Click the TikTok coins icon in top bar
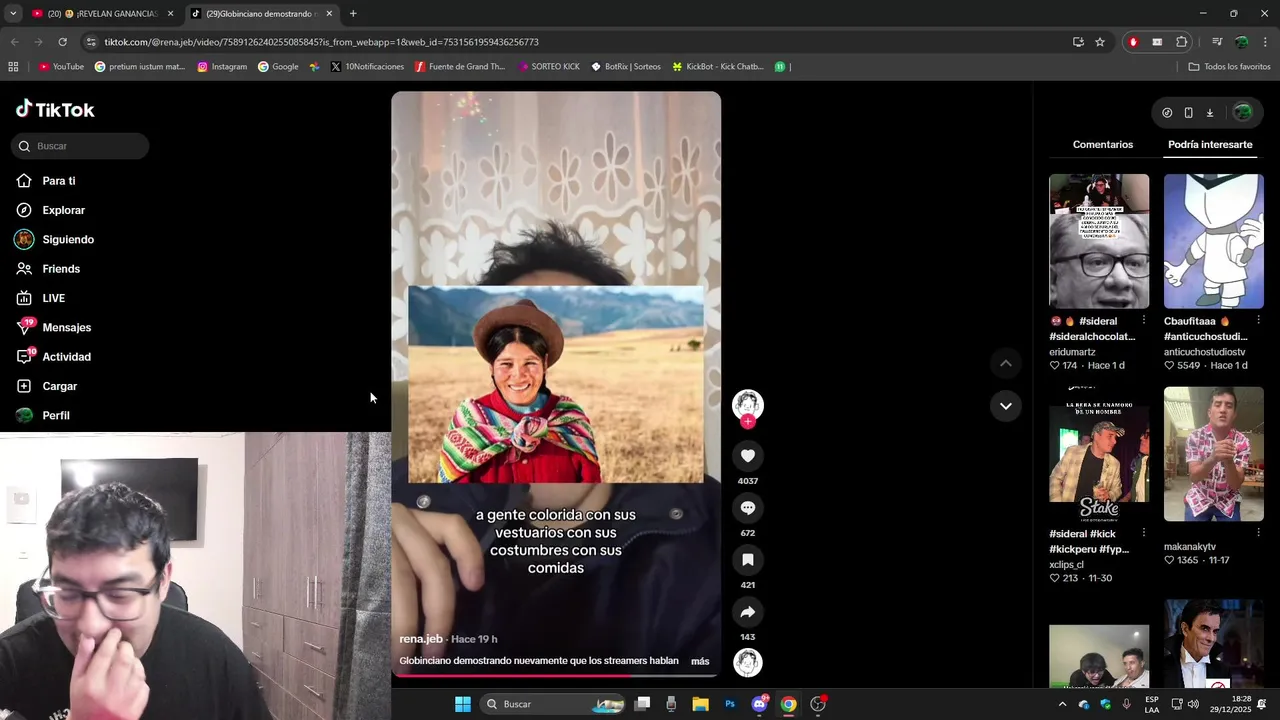 point(1167,113)
